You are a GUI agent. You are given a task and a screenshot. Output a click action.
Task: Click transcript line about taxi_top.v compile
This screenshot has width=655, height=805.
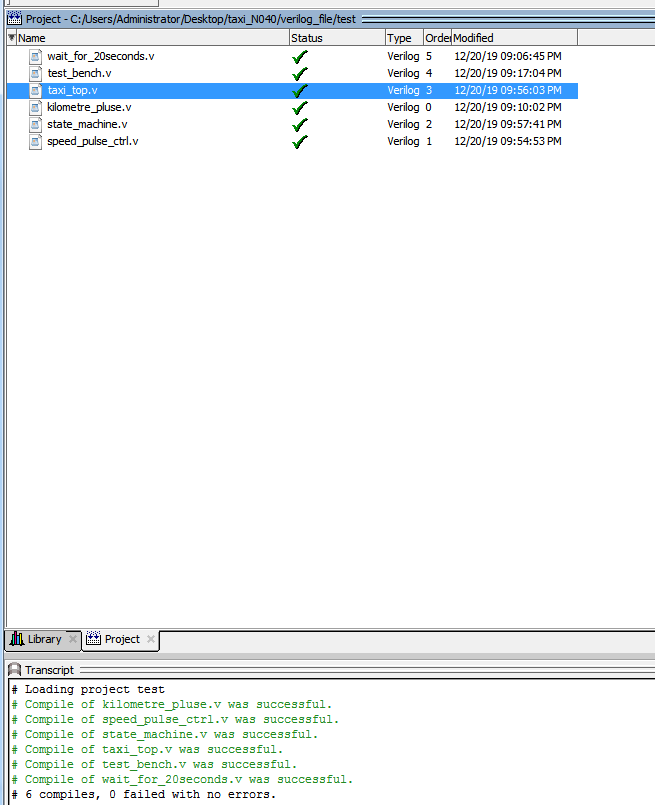[x=147, y=749]
